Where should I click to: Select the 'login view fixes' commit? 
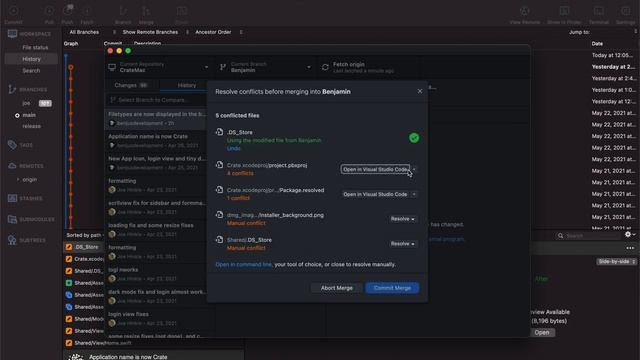(156, 318)
